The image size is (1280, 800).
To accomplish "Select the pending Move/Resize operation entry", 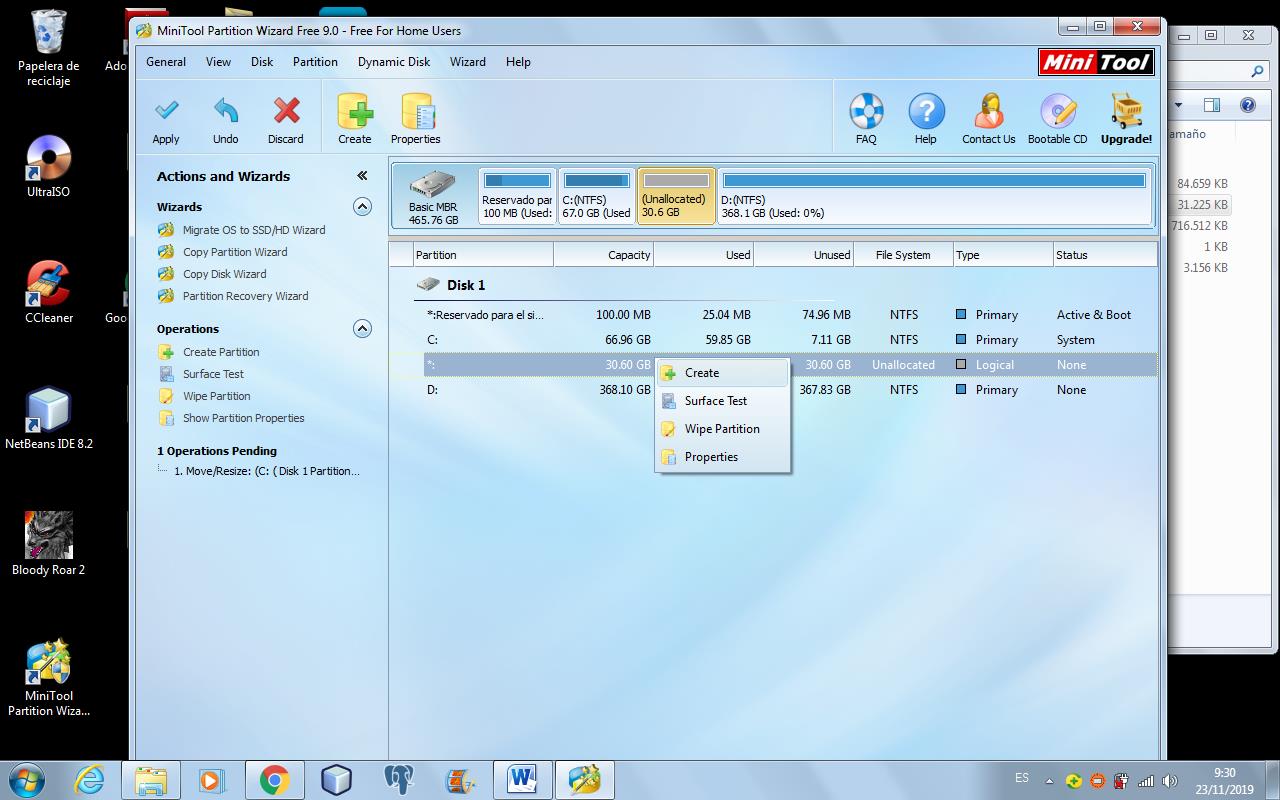I will (x=267, y=471).
